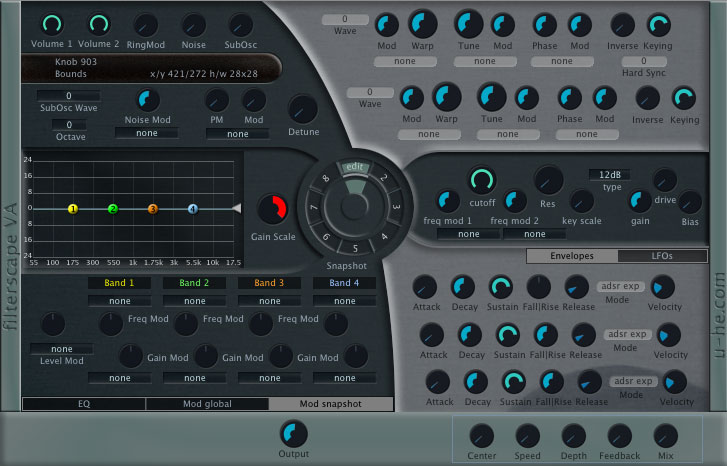
Task: Select snapshot 4 on the wheel
Action: (384, 236)
